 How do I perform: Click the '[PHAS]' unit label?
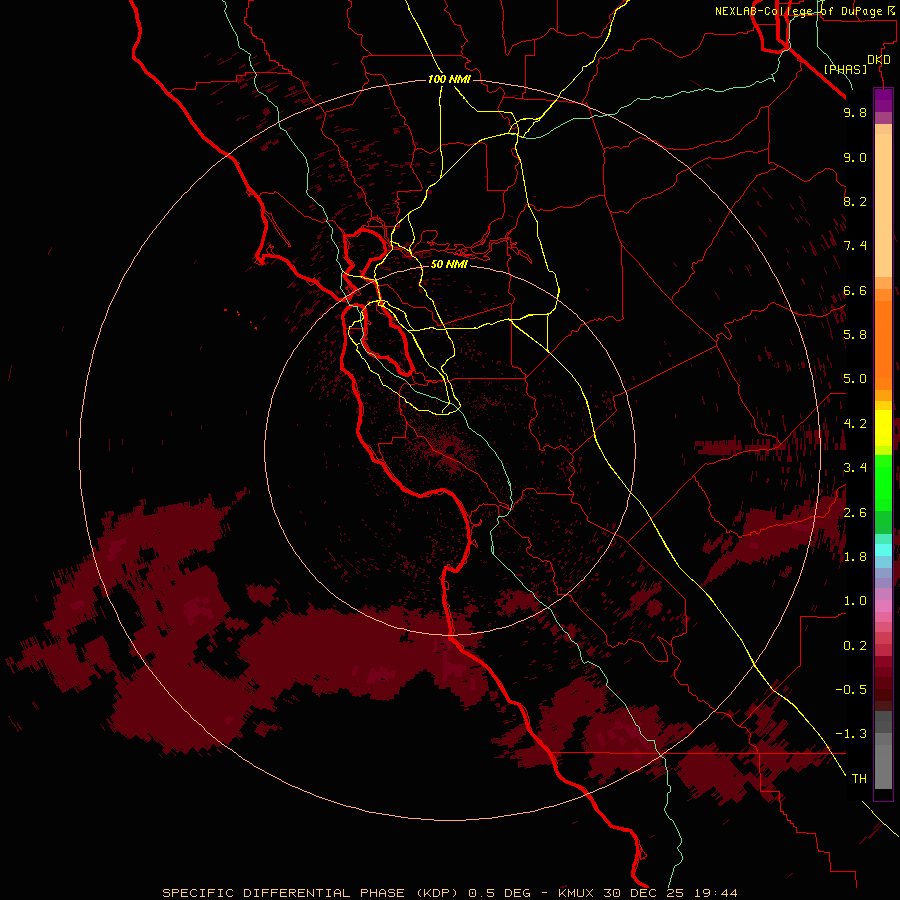click(845, 69)
